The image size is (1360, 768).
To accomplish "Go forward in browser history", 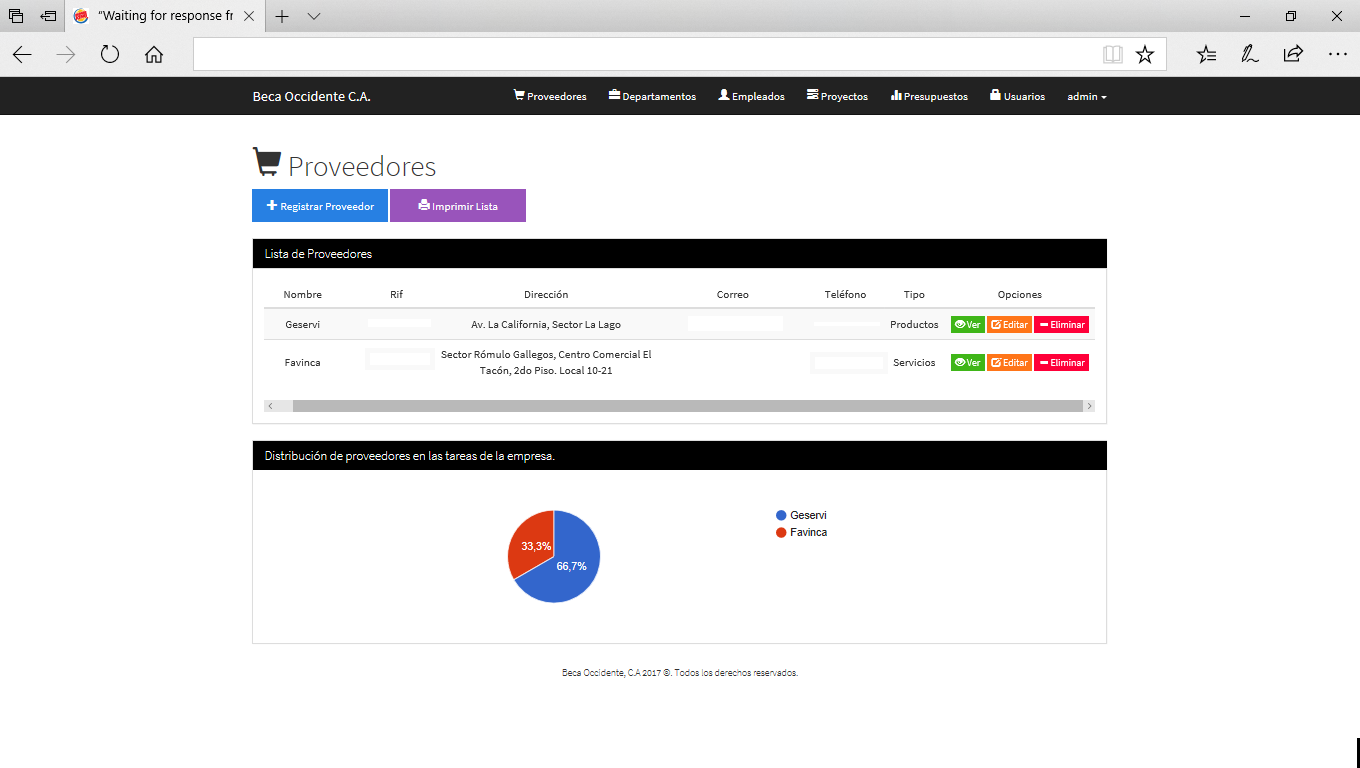I will pyautogui.click(x=66, y=55).
